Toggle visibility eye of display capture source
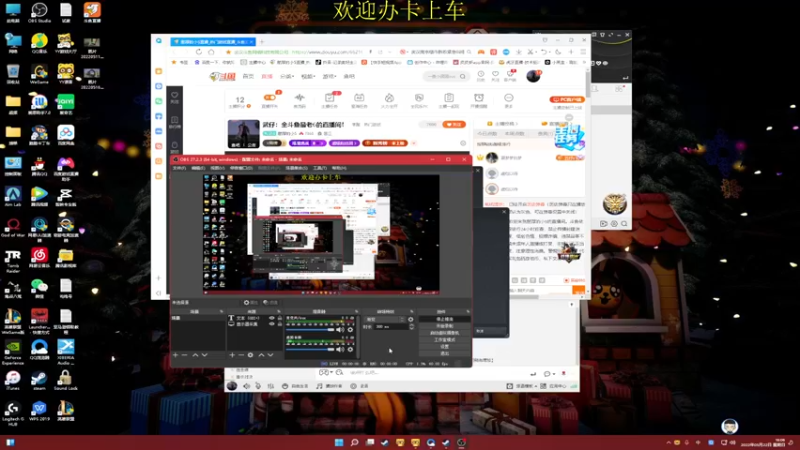The width and height of the screenshot is (800, 450). pos(271,323)
